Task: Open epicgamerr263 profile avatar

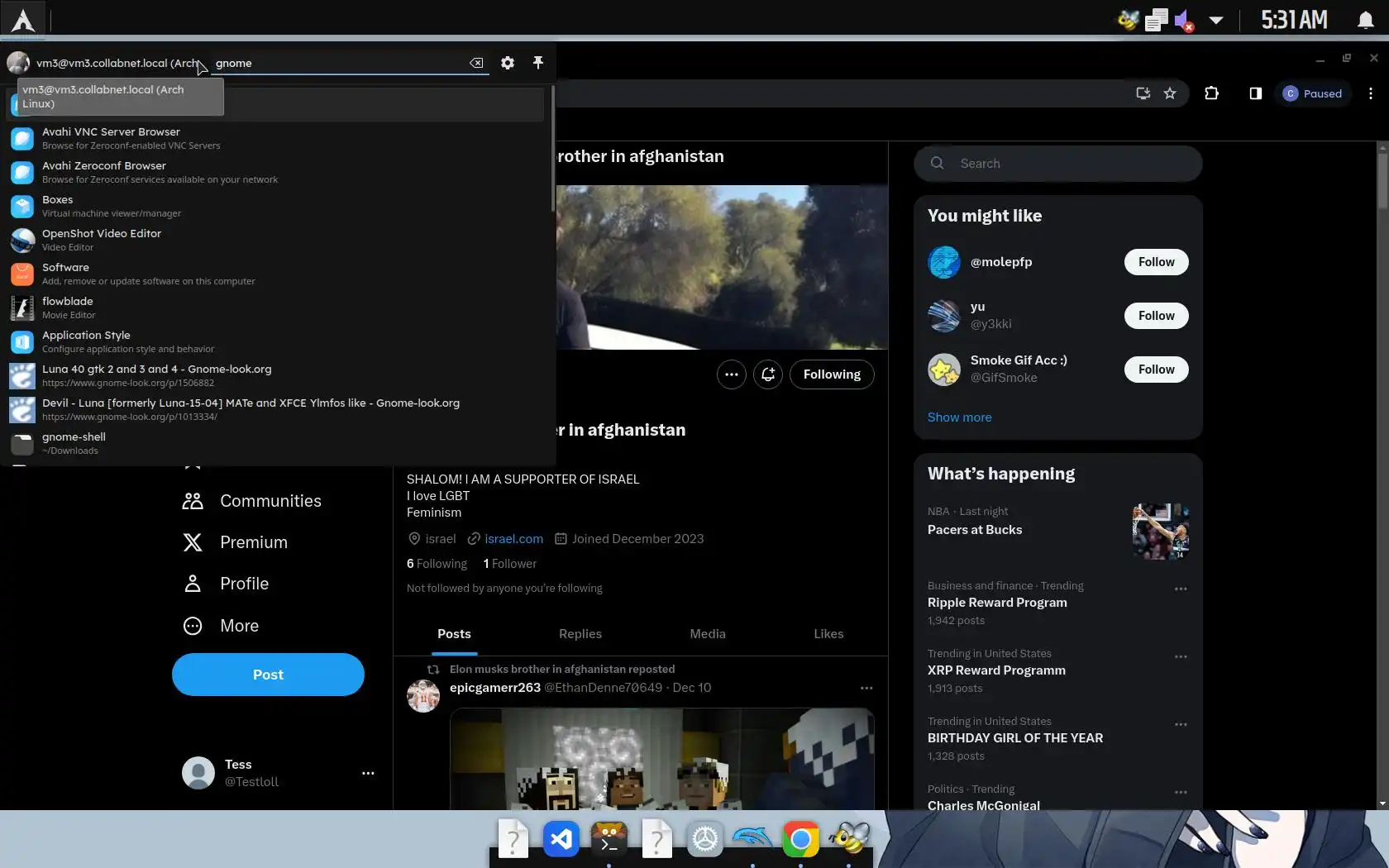Action: coord(423,696)
